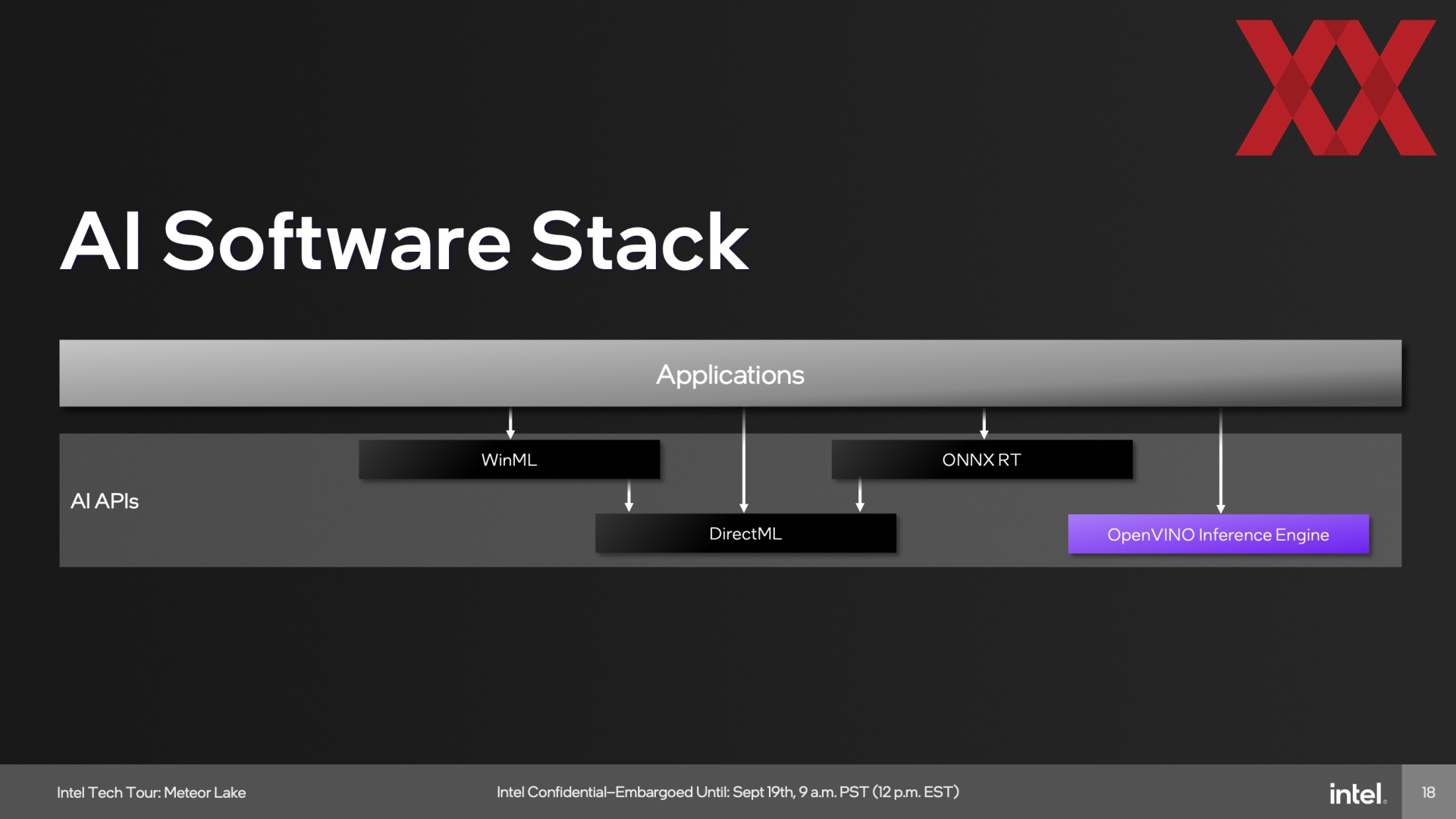Viewport: 1456px width, 819px height.
Task: Click the red XX logo
Action: click(1335, 88)
